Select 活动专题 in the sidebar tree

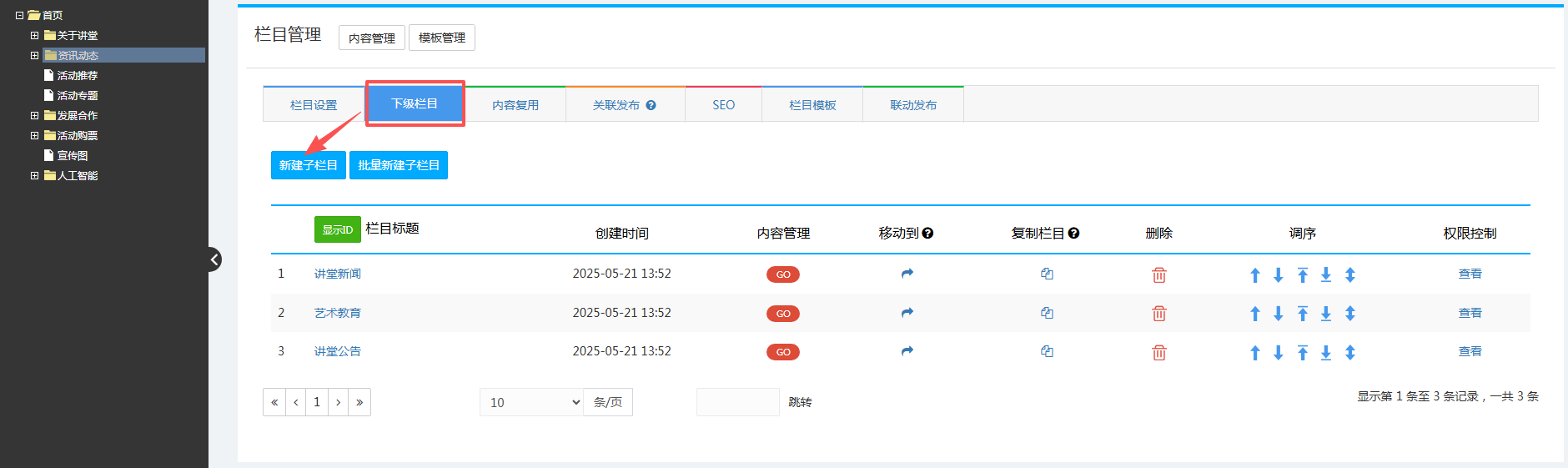tap(77, 96)
